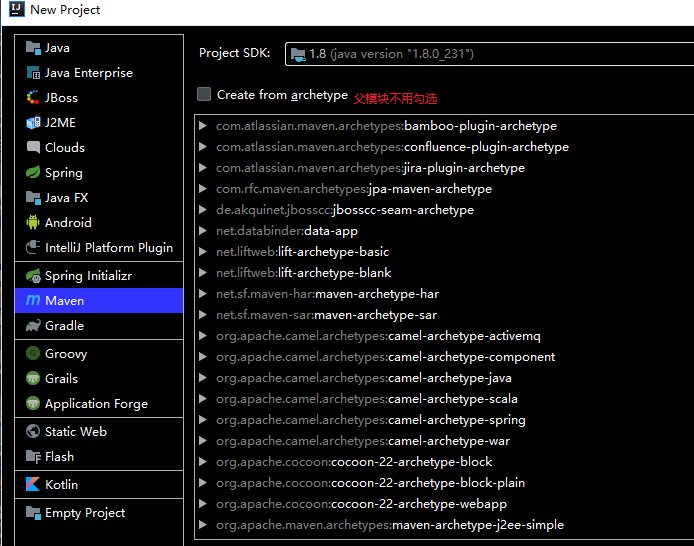
Task: Click the Gradle elephant icon
Action: click(33, 326)
